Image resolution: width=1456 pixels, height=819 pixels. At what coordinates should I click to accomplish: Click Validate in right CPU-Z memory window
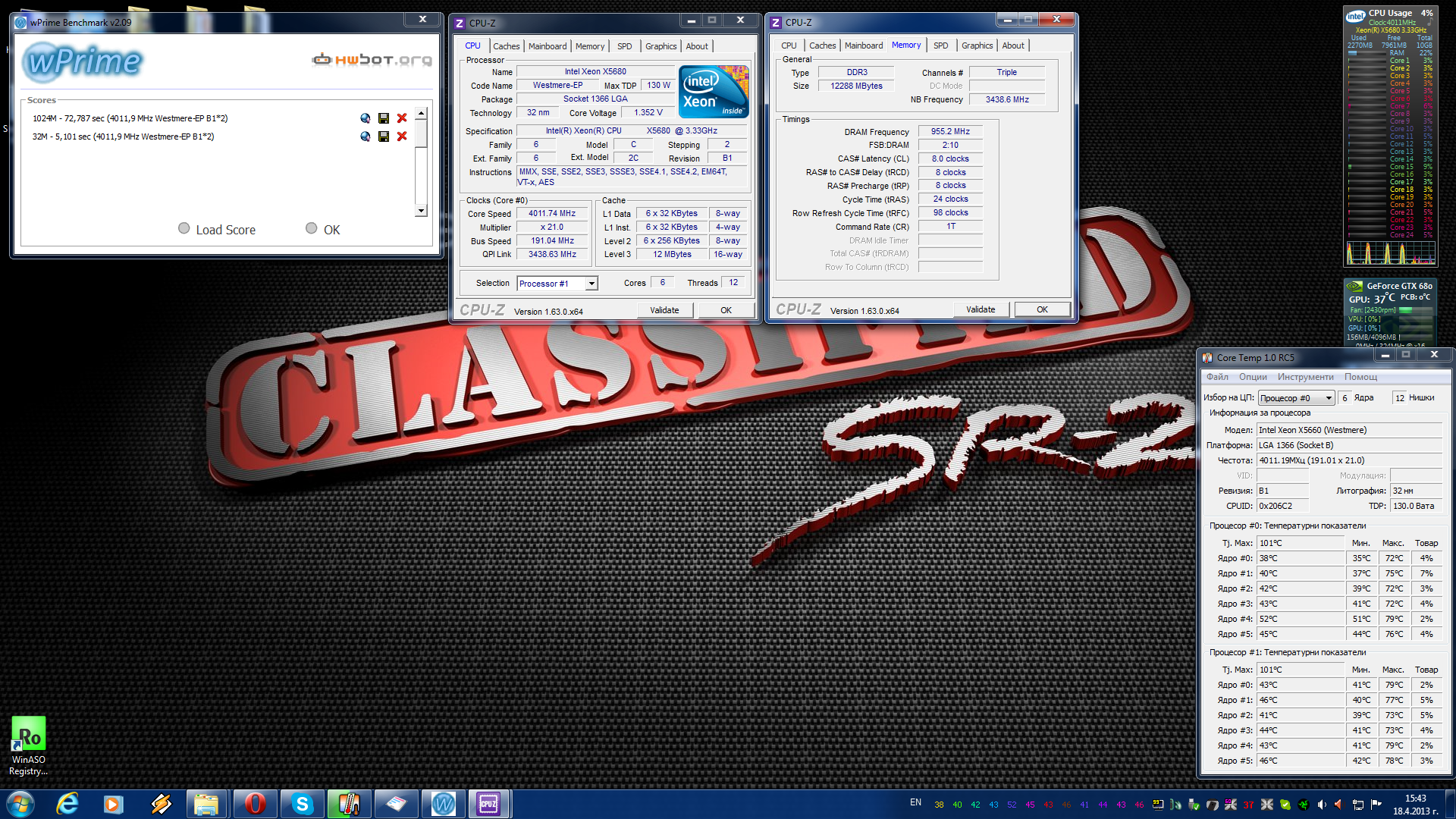pos(981,309)
